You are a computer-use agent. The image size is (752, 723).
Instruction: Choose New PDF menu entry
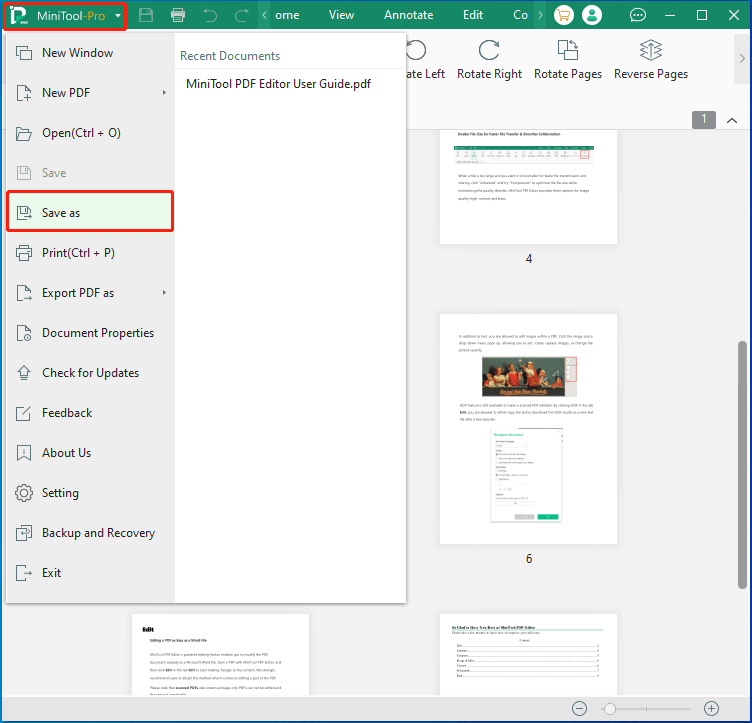pos(90,93)
